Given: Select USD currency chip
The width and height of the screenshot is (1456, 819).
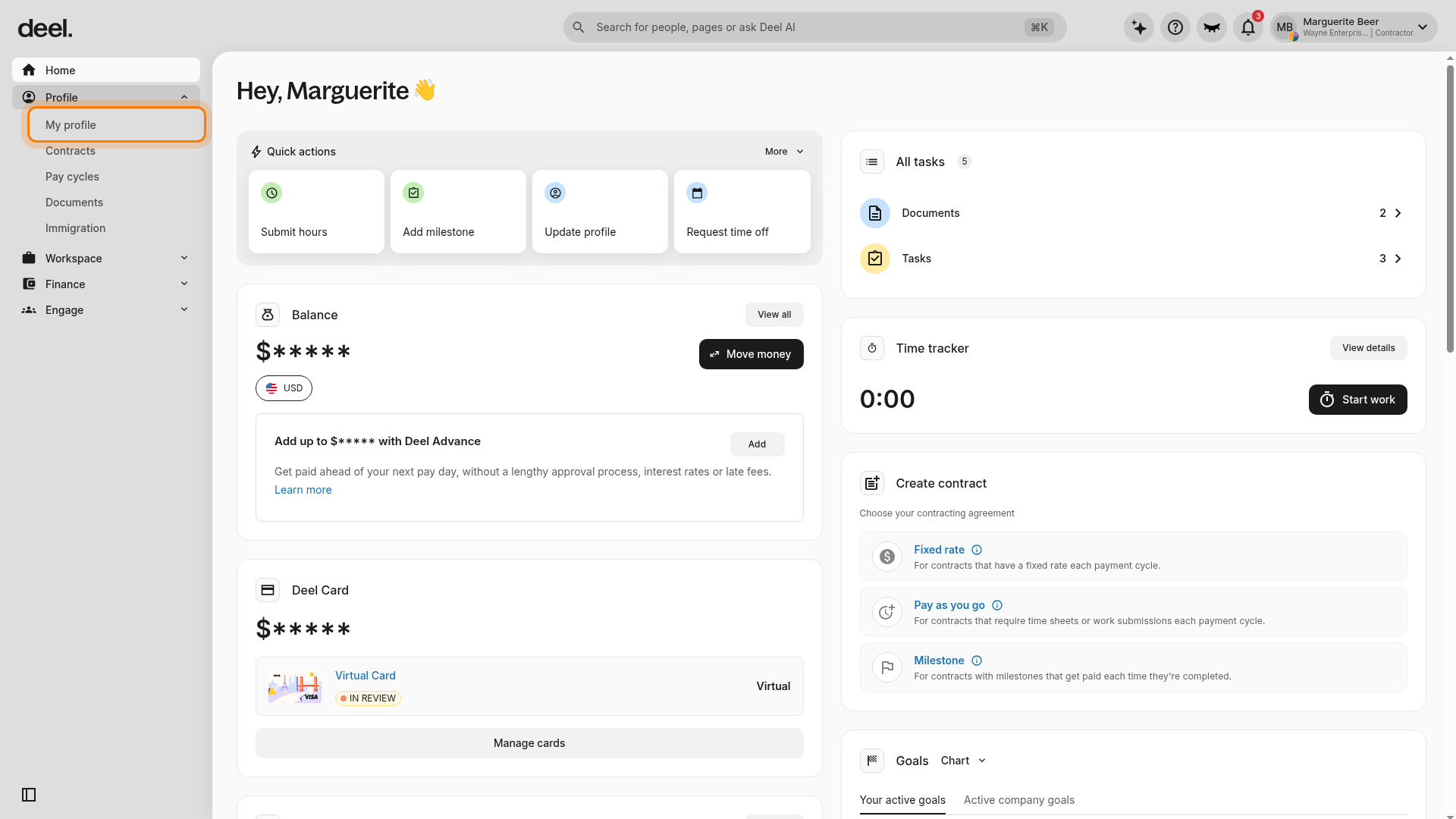Looking at the screenshot, I should coord(284,388).
